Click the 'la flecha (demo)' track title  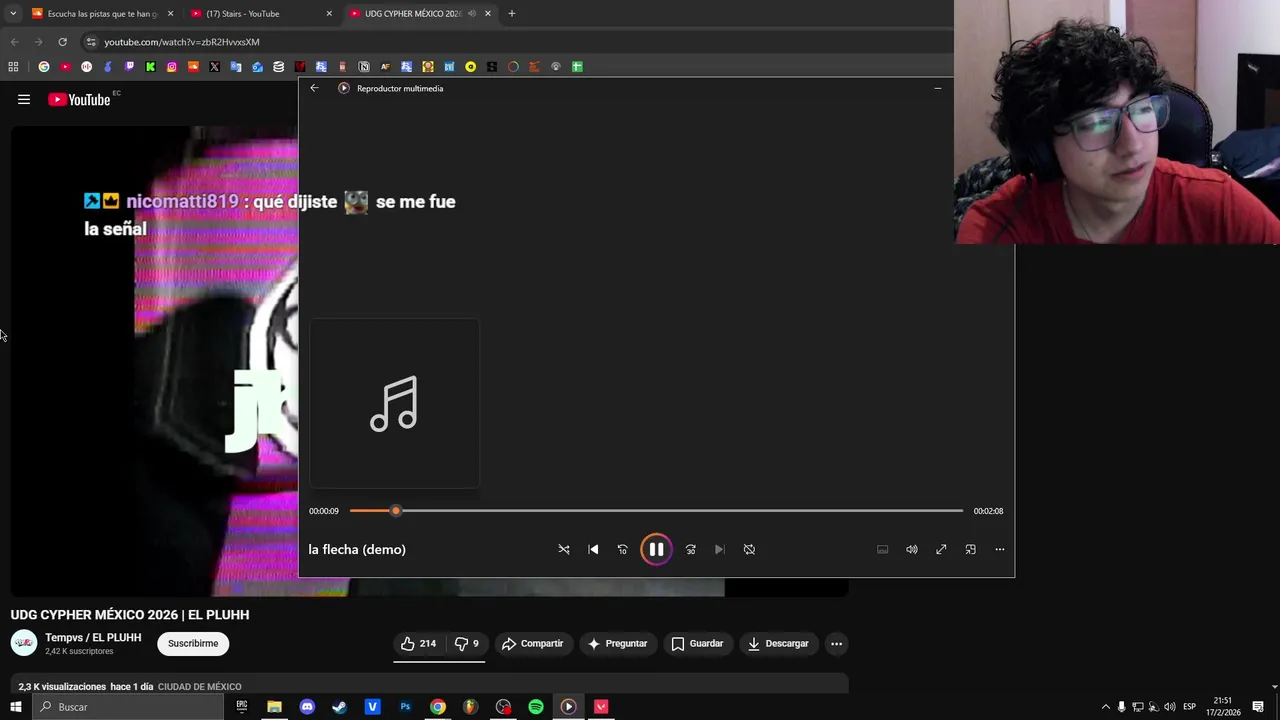pyautogui.click(x=357, y=549)
